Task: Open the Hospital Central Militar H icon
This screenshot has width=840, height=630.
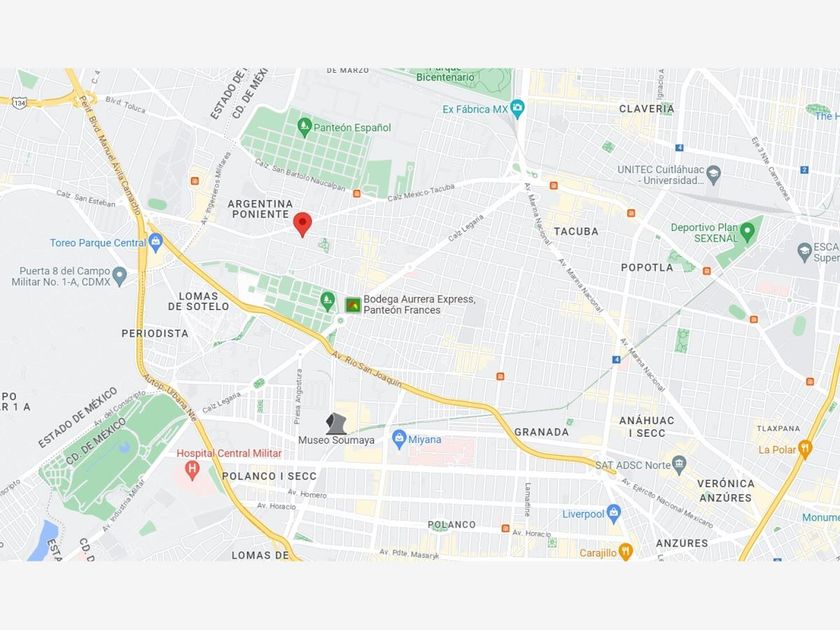Action: (192, 470)
